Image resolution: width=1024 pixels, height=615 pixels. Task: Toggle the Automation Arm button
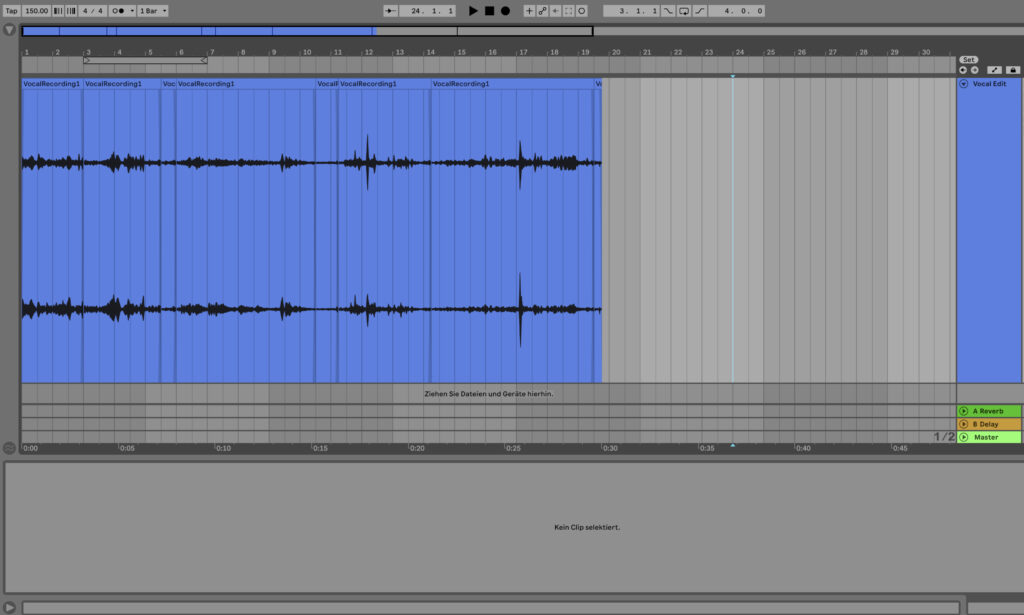tap(542, 11)
